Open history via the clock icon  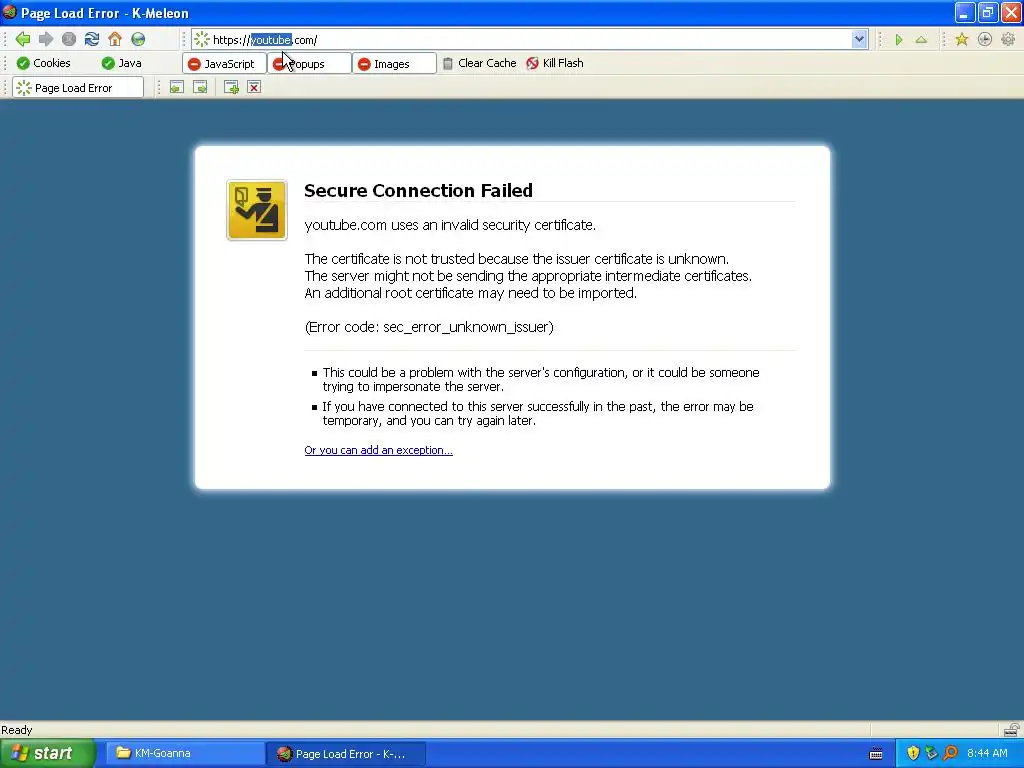pyautogui.click(x=985, y=40)
